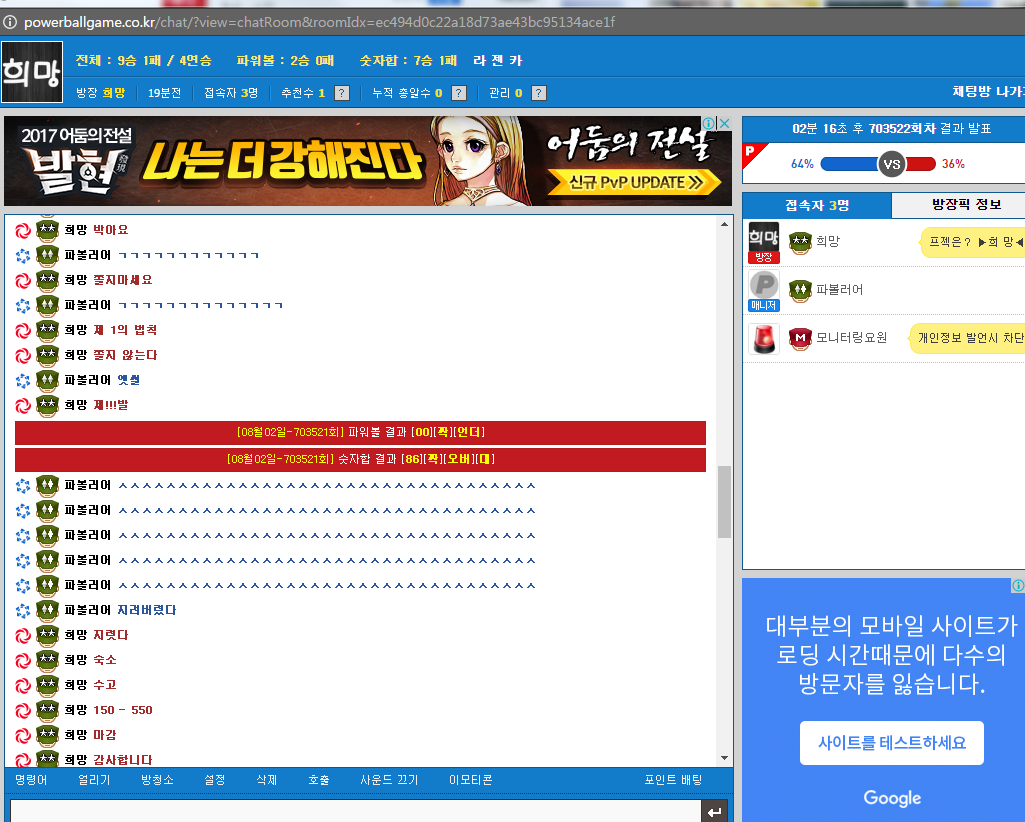Screen dimensions: 1025x822
Task: Click the chat message input field
Action: pyautogui.click(x=356, y=811)
